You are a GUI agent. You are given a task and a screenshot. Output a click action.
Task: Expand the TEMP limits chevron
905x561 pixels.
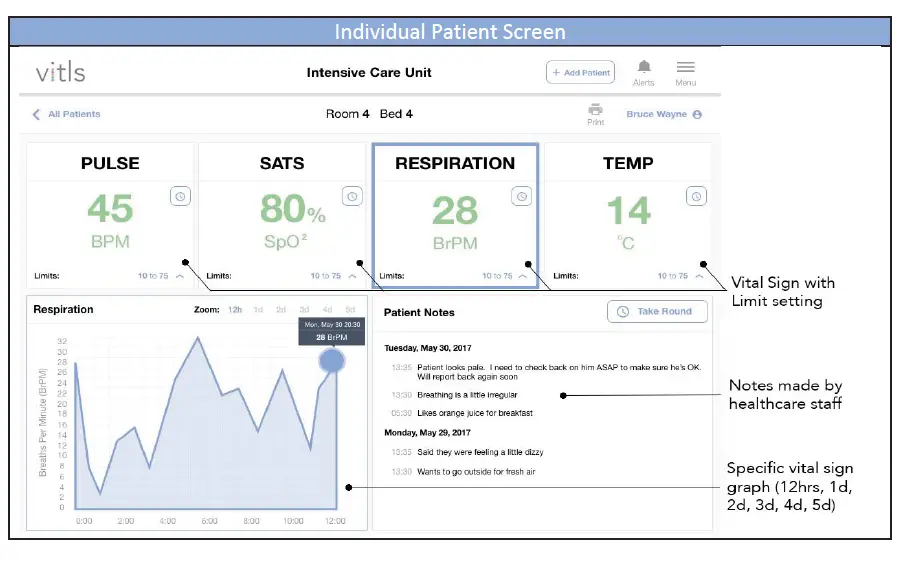click(700, 276)
